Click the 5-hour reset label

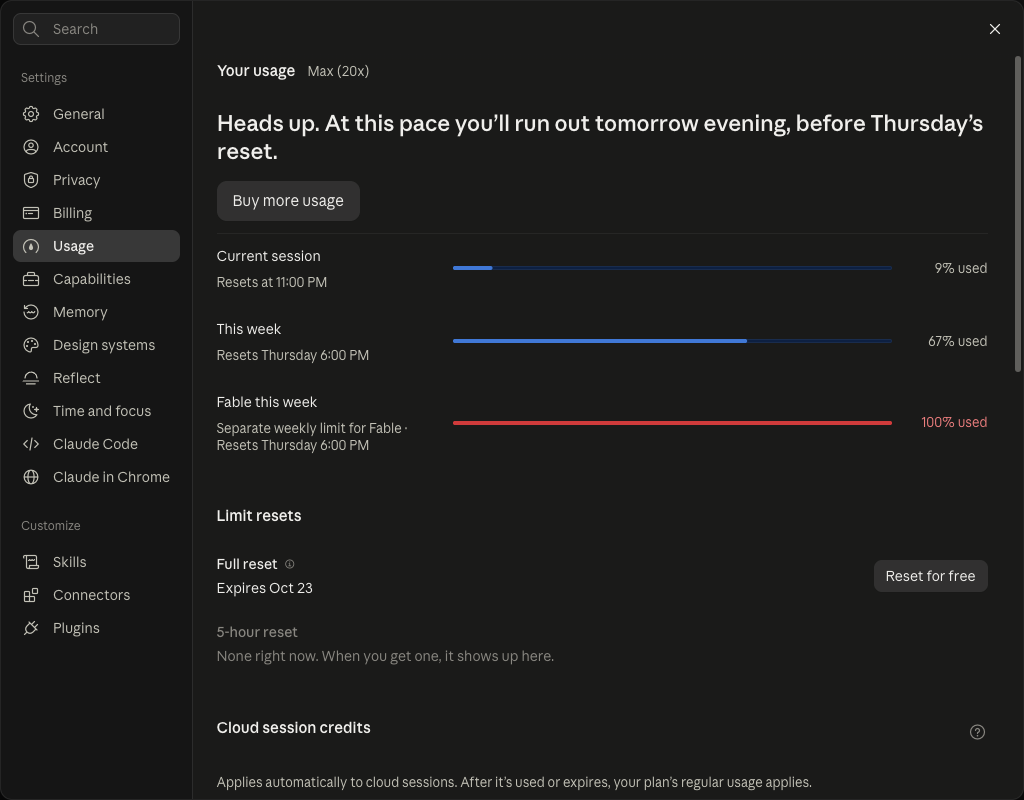[257, 632]
